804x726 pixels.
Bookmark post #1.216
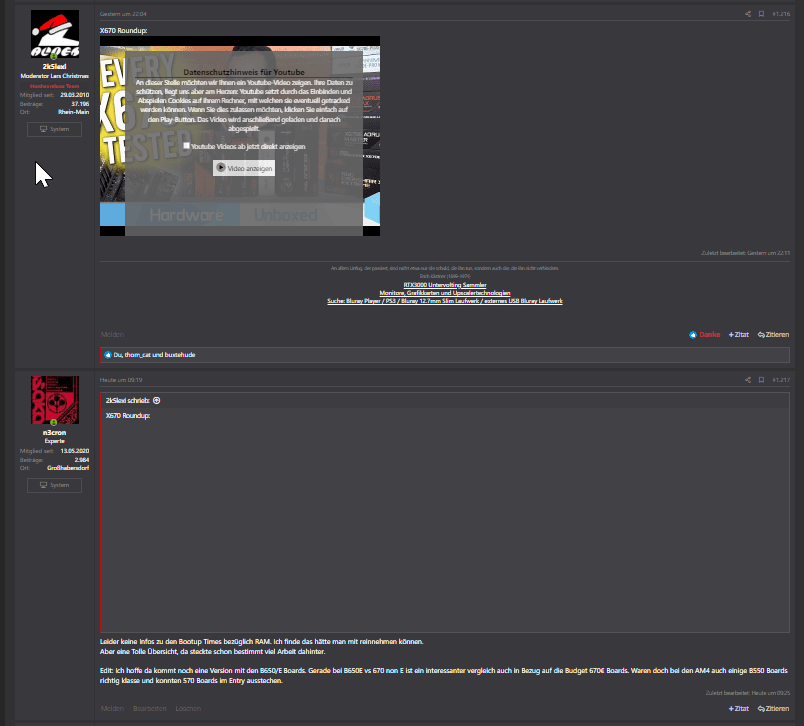pos(761,14)
